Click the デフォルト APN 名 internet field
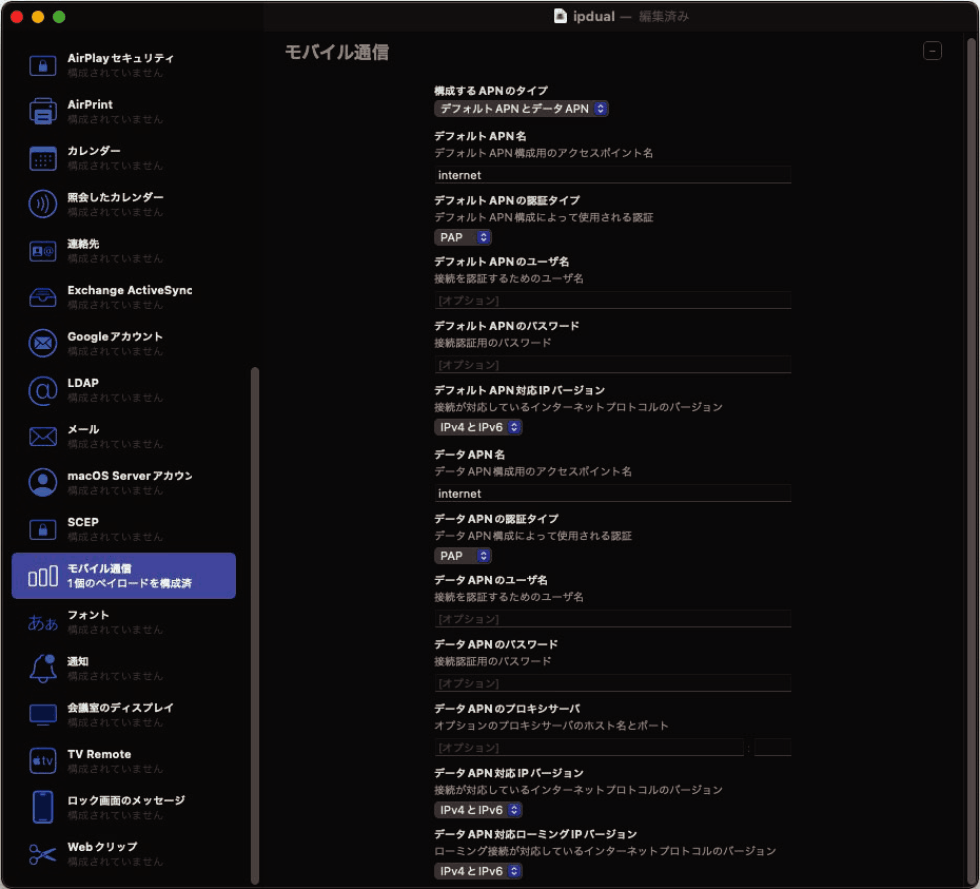The height and width of the screenshot is (889, 980). [612, 175]
